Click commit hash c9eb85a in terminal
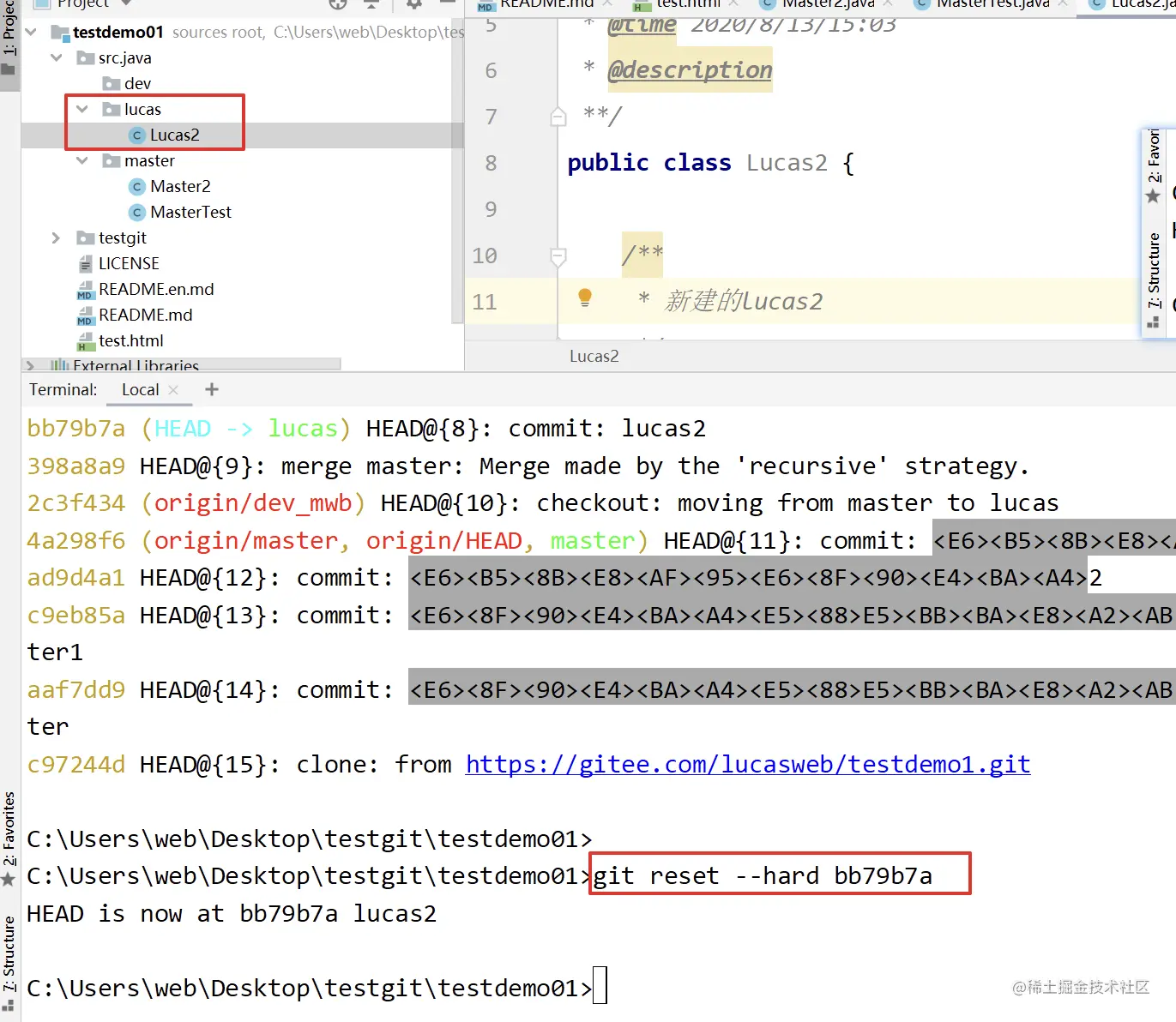Image resolution: width=1176 pixels, height=1022 pixels. point(76,616)
